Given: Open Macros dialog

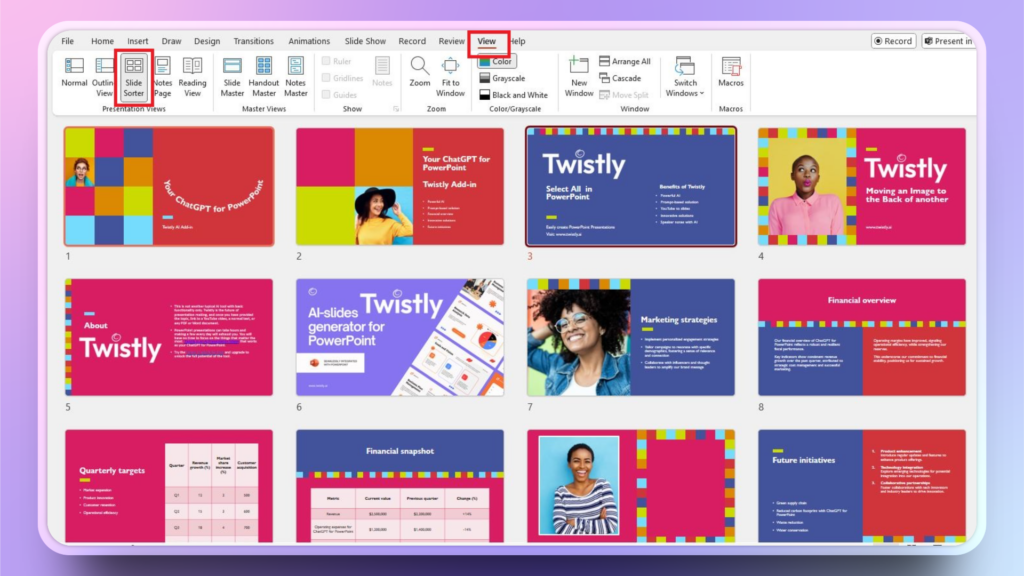Looking at the screenshot, I should pyautogui.click(x=731, y=72).
